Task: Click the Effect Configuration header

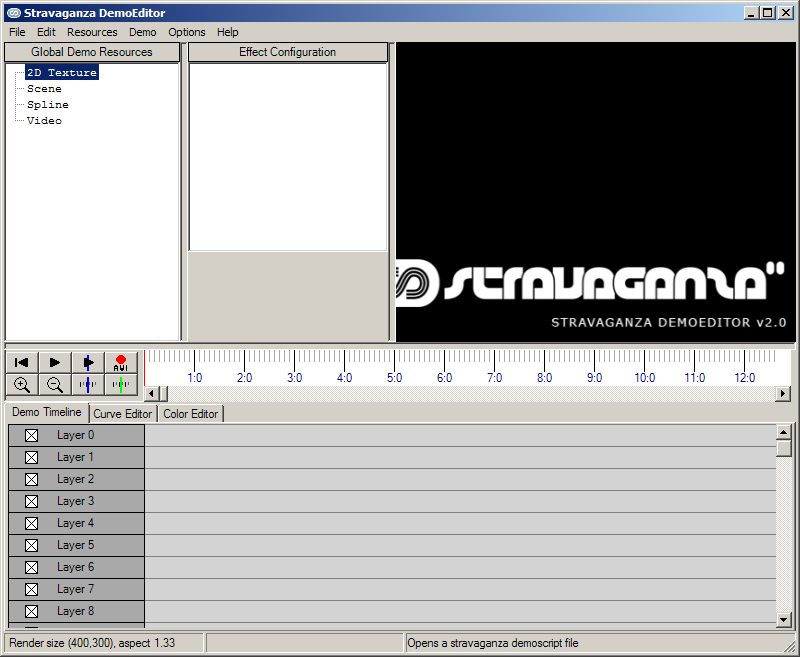Action: (288, 52)
